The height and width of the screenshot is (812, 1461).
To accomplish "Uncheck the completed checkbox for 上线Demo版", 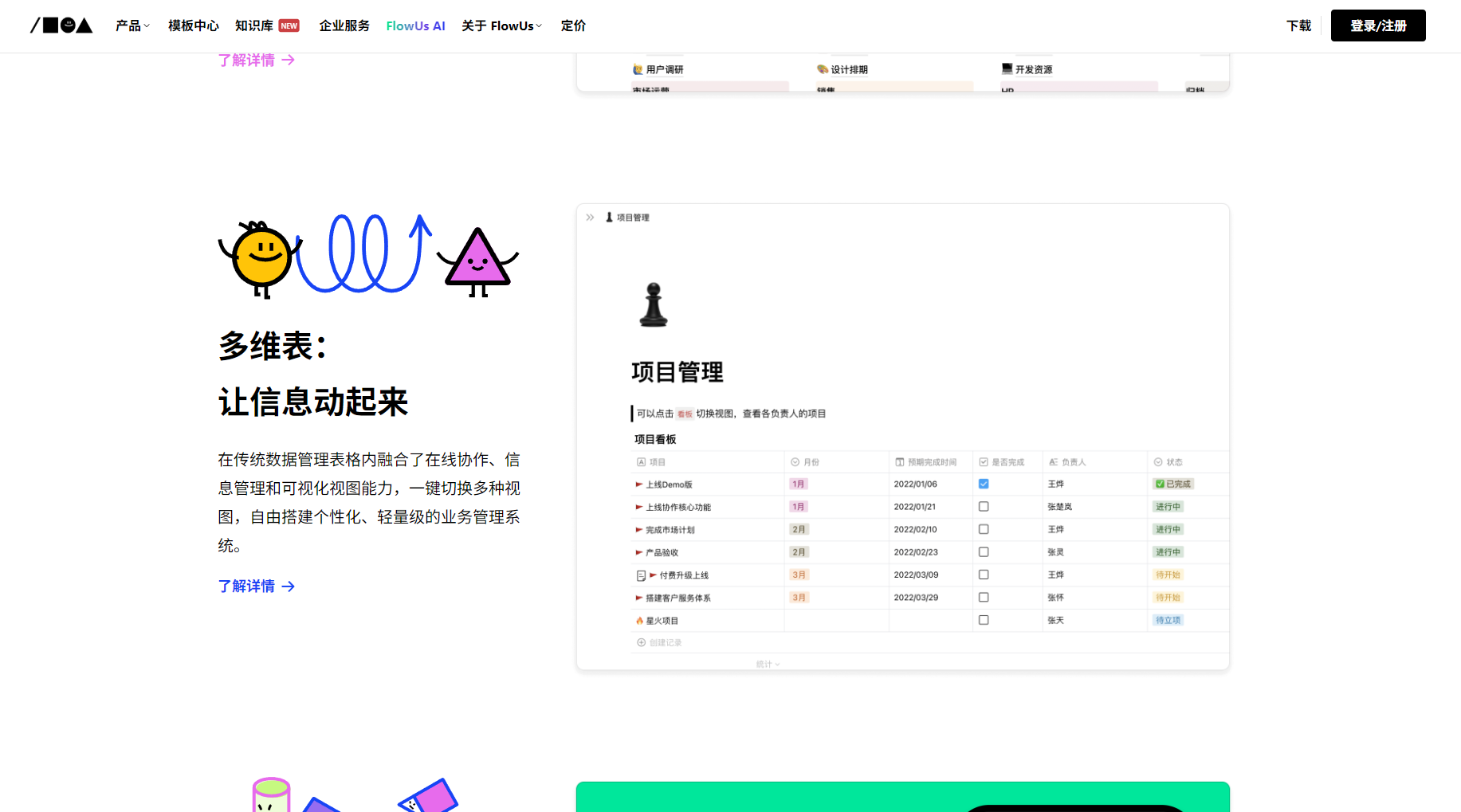I will (983, 483).
